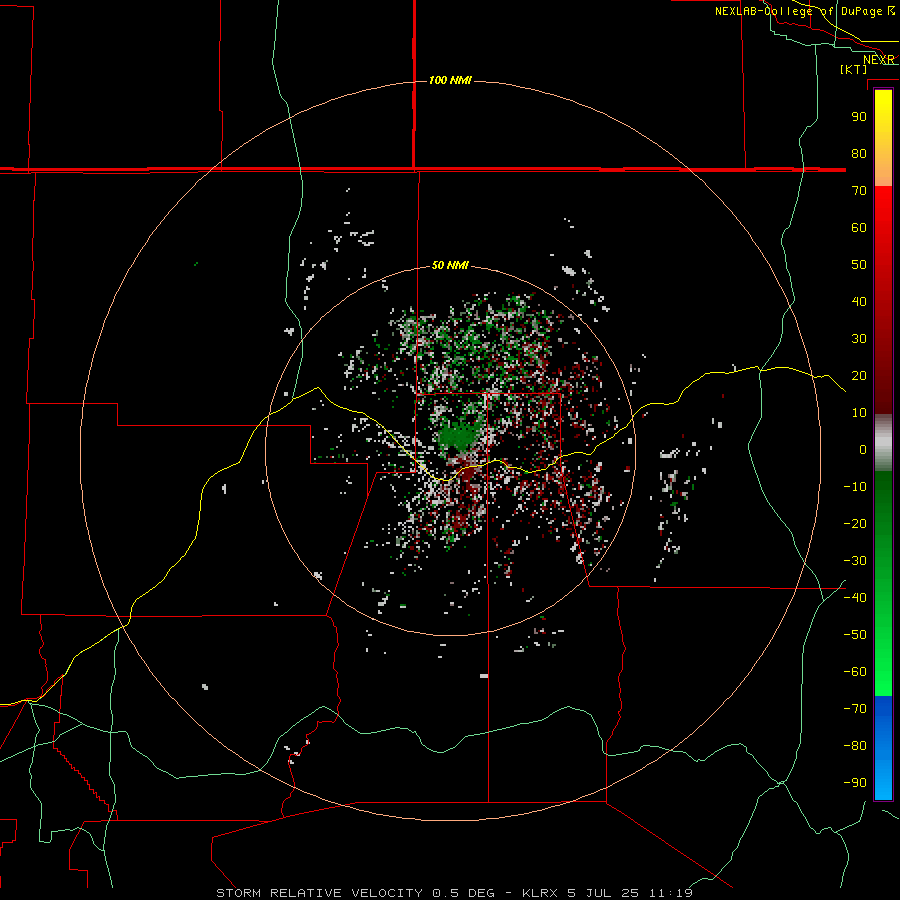Click the 0 value on the velocity scale
The width and height of the screenshot is (900, 900).
[863, 449]
